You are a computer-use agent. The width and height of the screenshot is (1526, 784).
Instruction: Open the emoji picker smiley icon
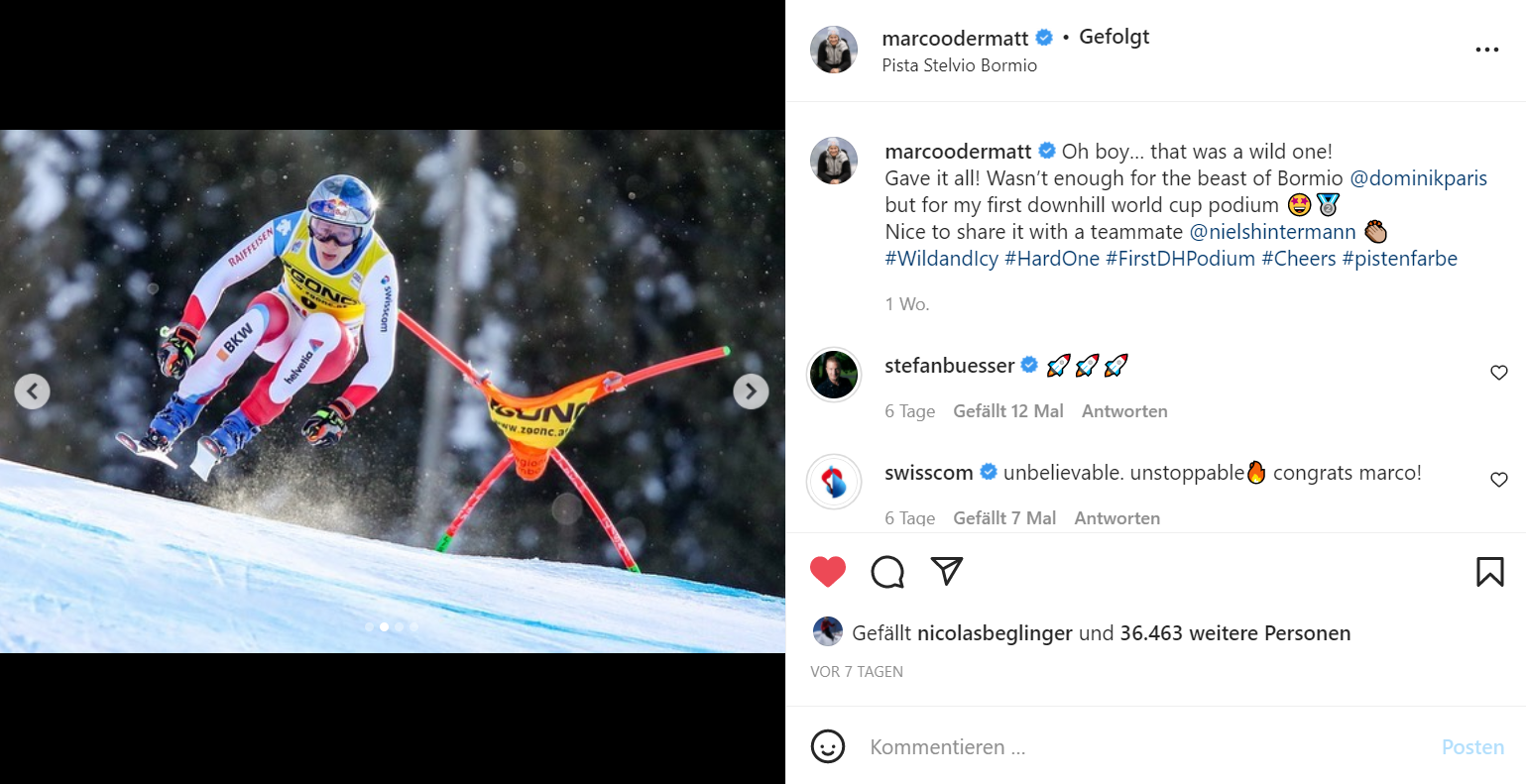pos(828,746)
